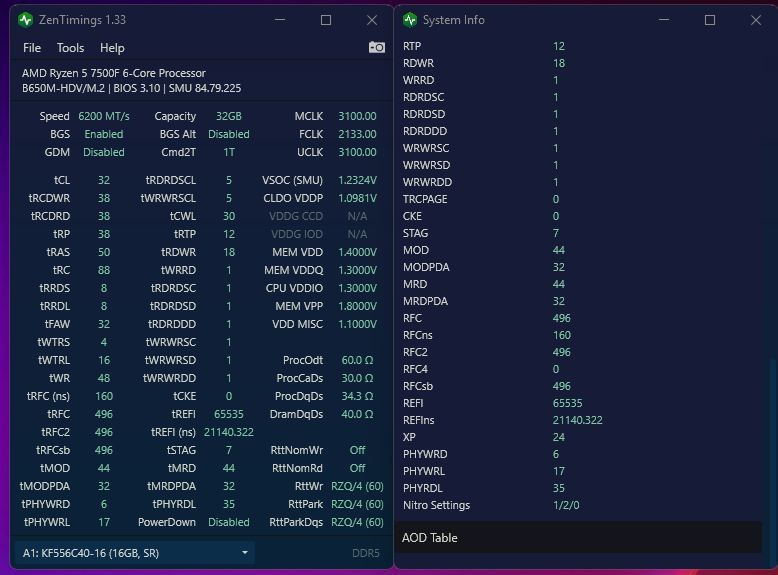Viewport: 778px width, 575px height.
Task: Click the System Info window logo icon
Action: [410, 20]
